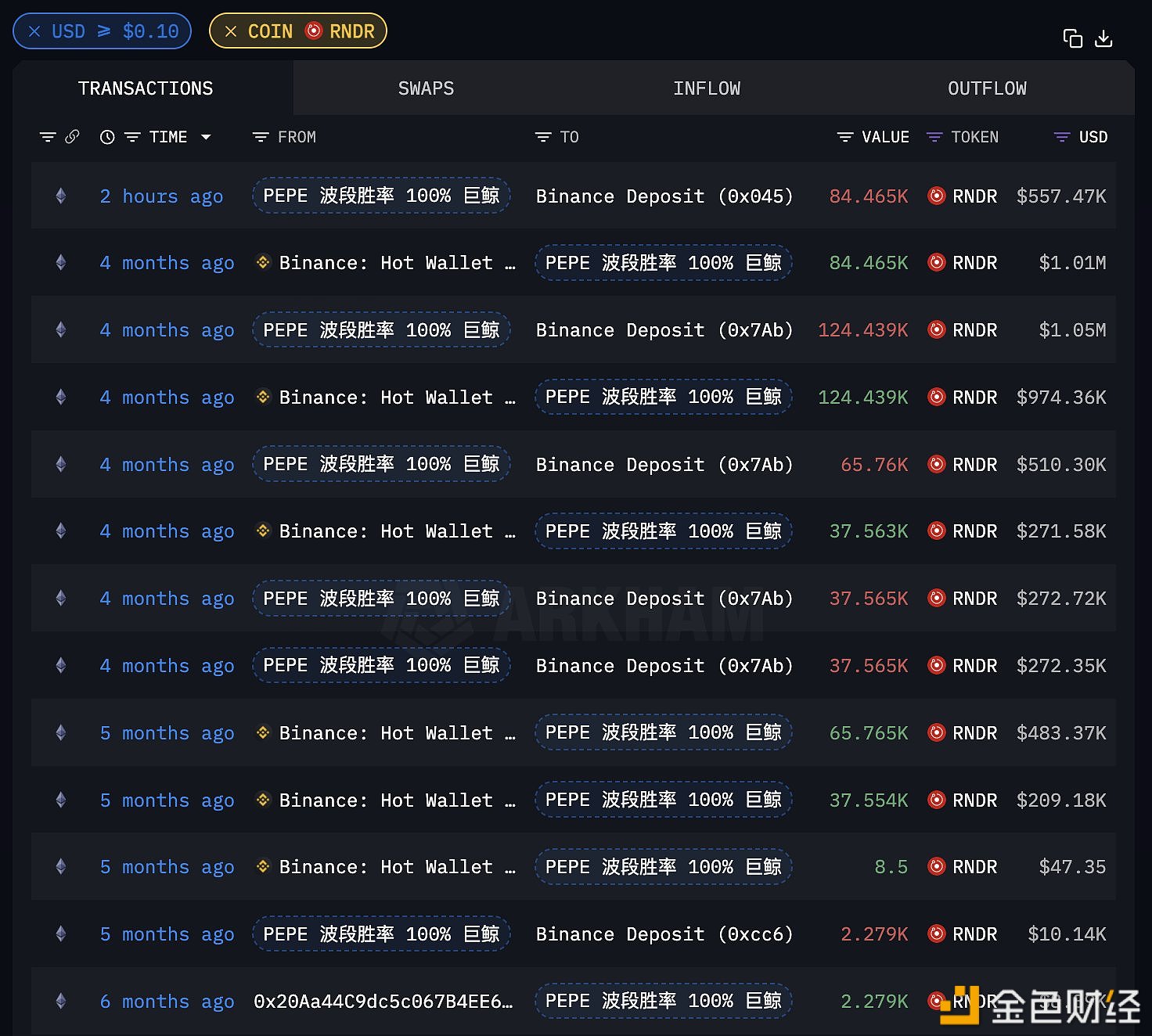
Task: Expand the TIME sort dropdown arrow
Action: click(x=206, y=137)
